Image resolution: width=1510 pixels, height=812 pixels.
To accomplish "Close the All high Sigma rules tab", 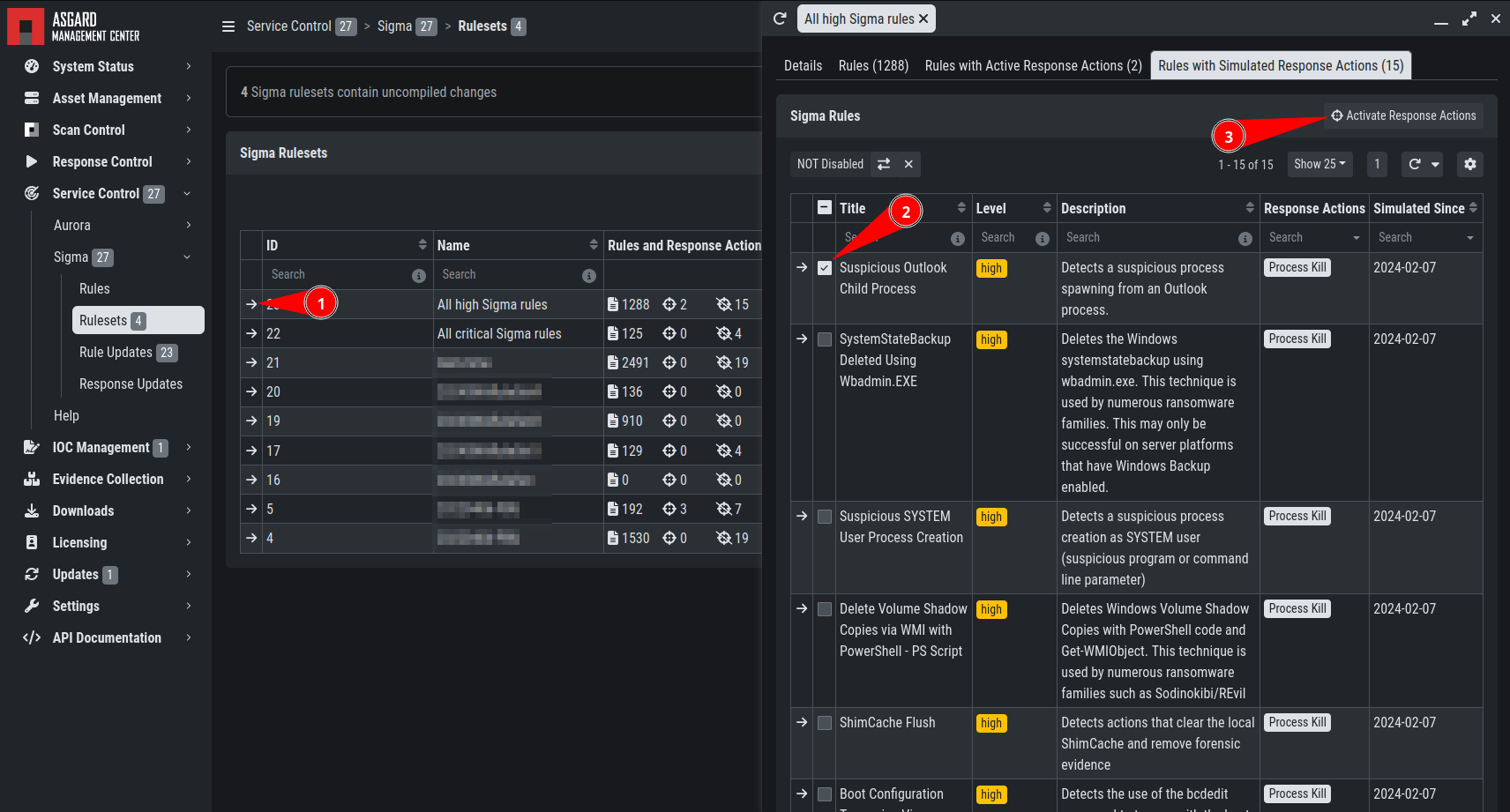I will tap(923, 19).
